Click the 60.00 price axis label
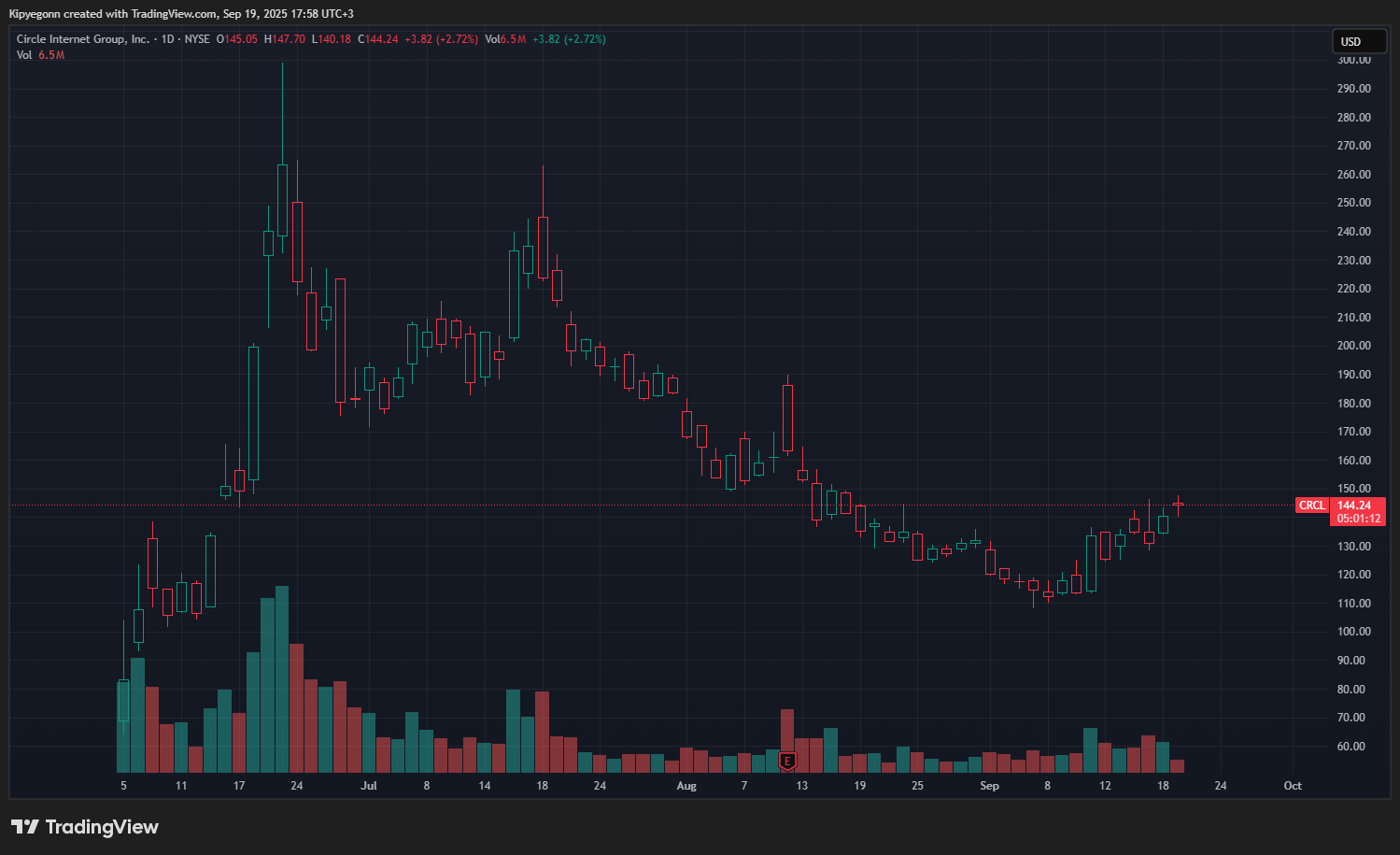Viewport: 1400px width, 855px height. point(1351,747)
